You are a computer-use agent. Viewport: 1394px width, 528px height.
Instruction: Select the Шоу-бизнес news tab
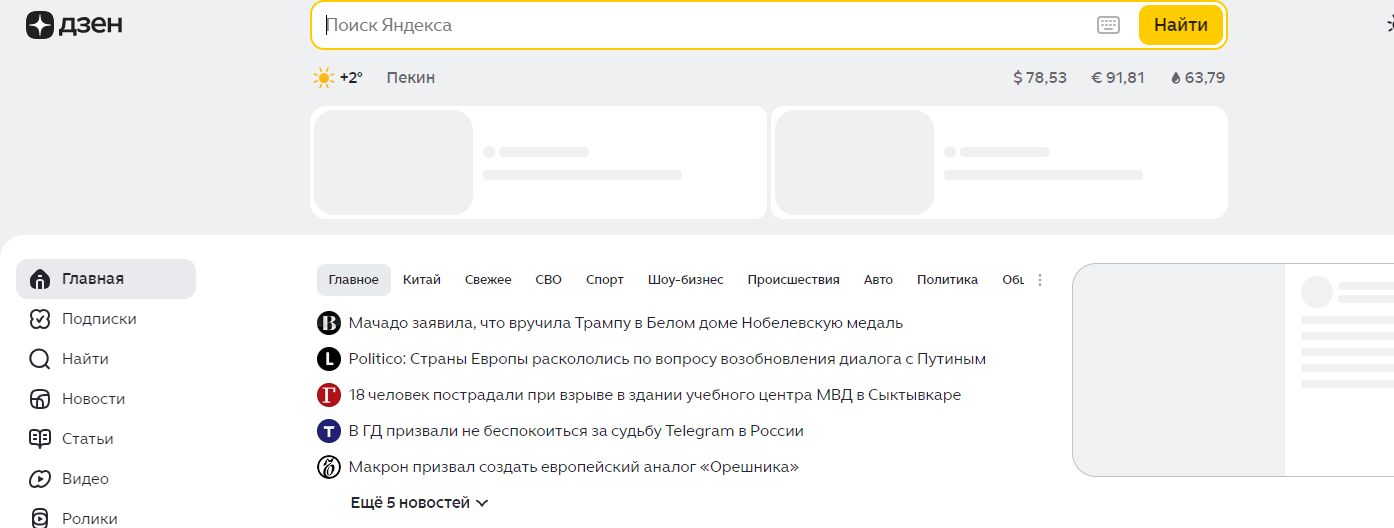click(685, 280)
